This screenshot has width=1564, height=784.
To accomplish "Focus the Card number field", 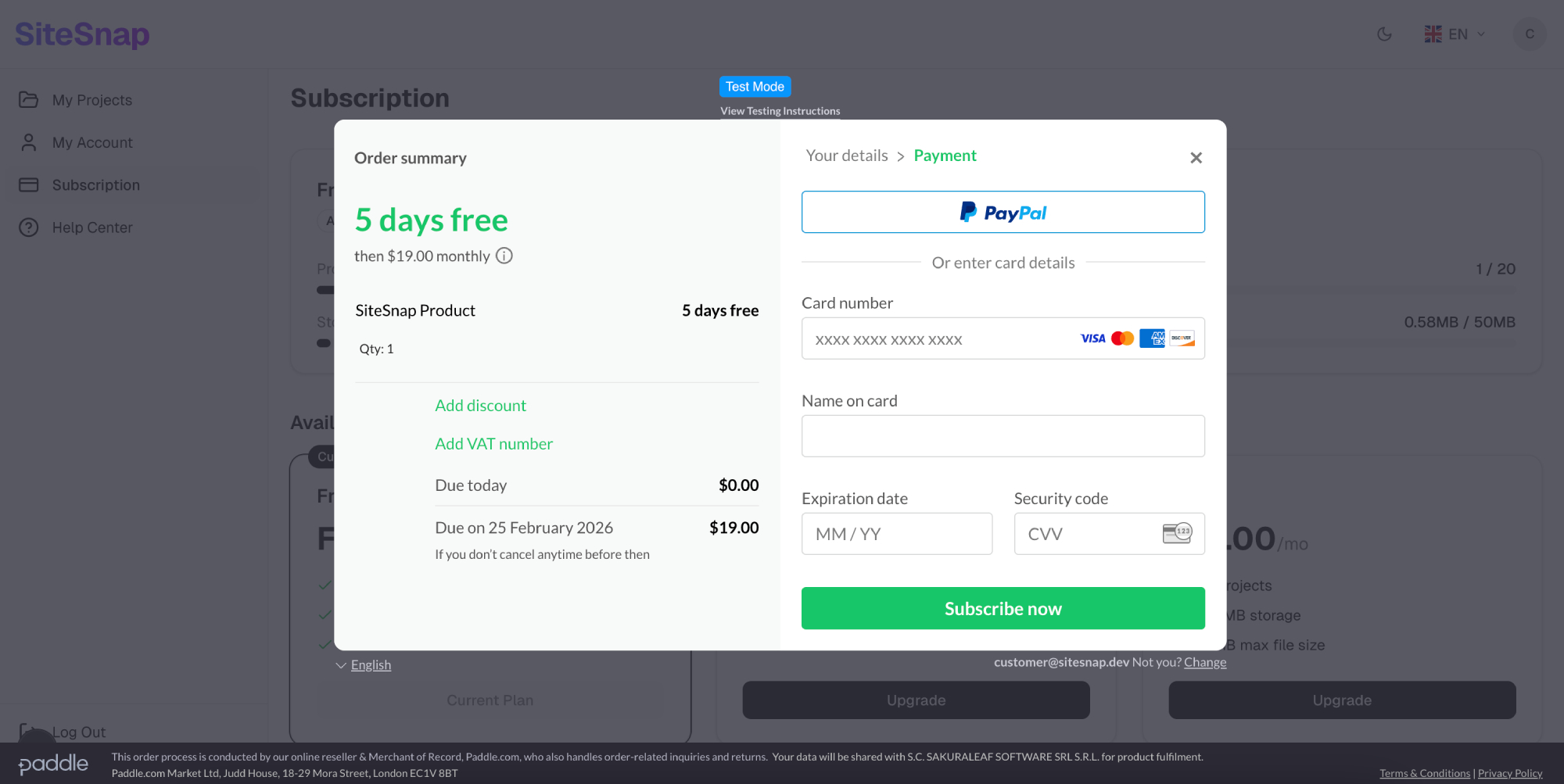I will coord(938,339).
